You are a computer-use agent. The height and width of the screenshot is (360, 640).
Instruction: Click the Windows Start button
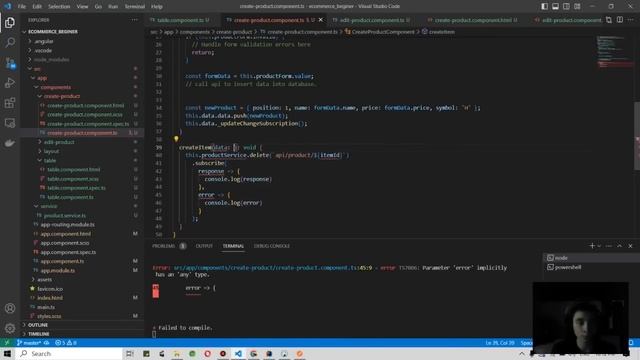[7, 353]
